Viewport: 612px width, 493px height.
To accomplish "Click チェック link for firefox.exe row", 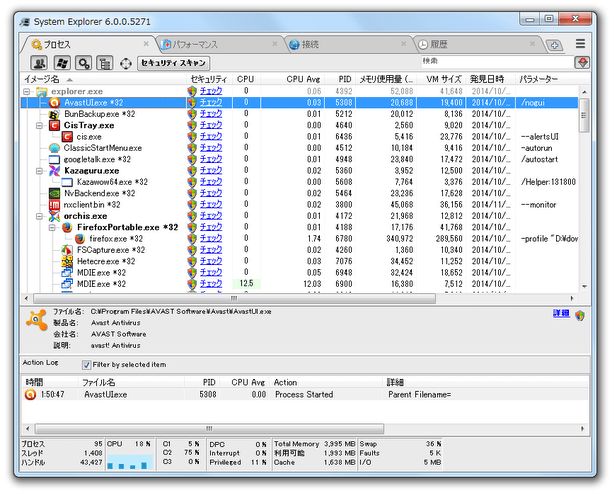I will [x=211, y=238].
